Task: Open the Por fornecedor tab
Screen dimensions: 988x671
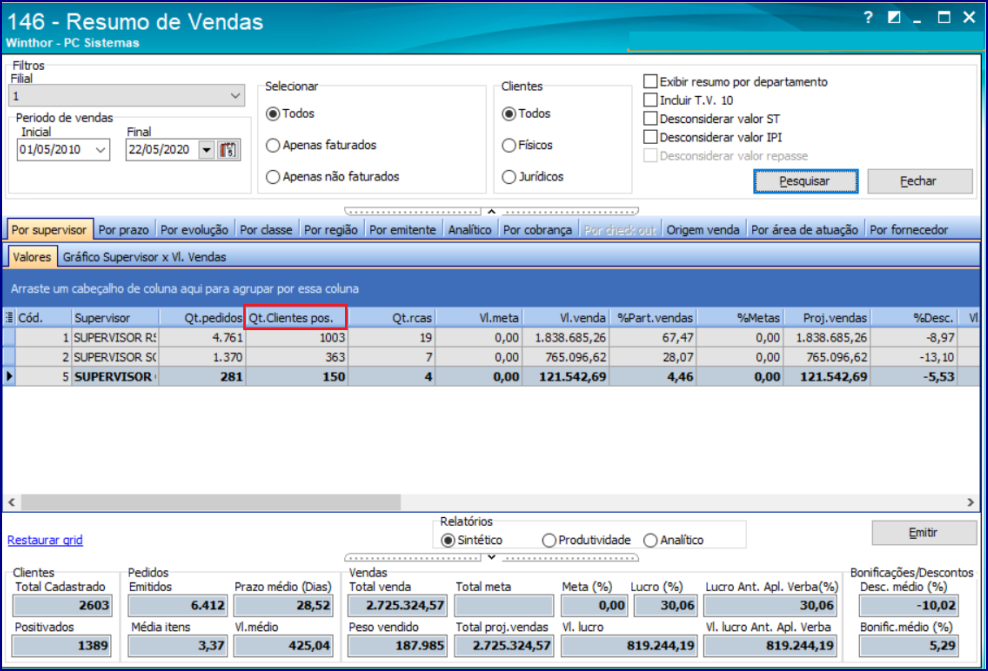Action: click(x=909, y=230)
